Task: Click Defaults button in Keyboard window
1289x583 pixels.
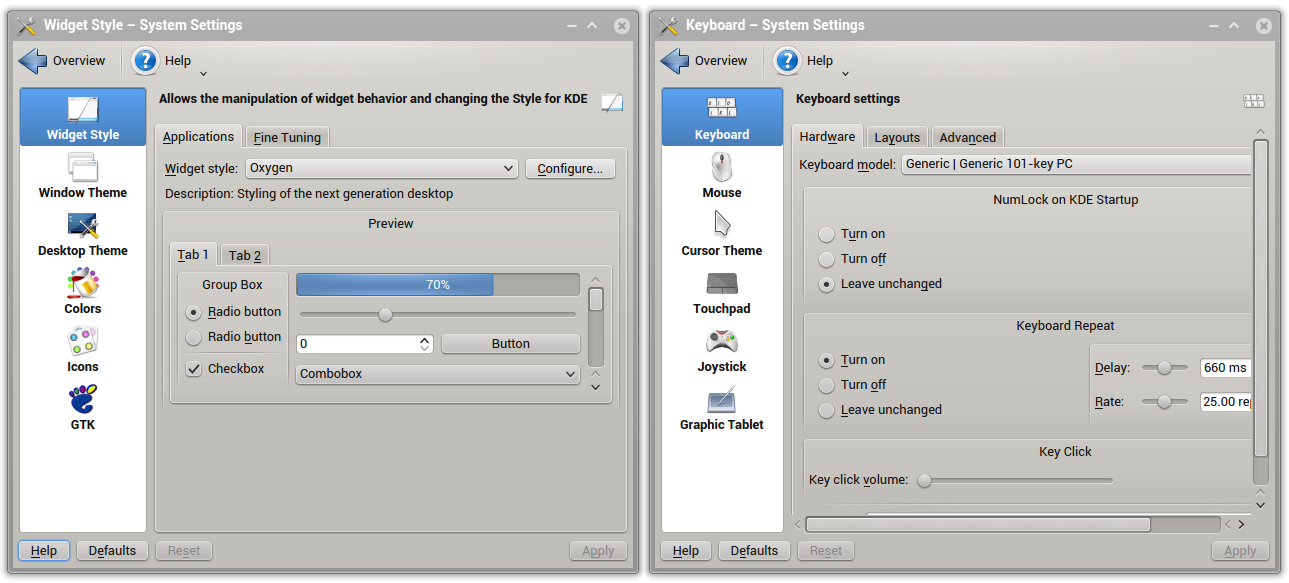Action: tap(754, 551)
